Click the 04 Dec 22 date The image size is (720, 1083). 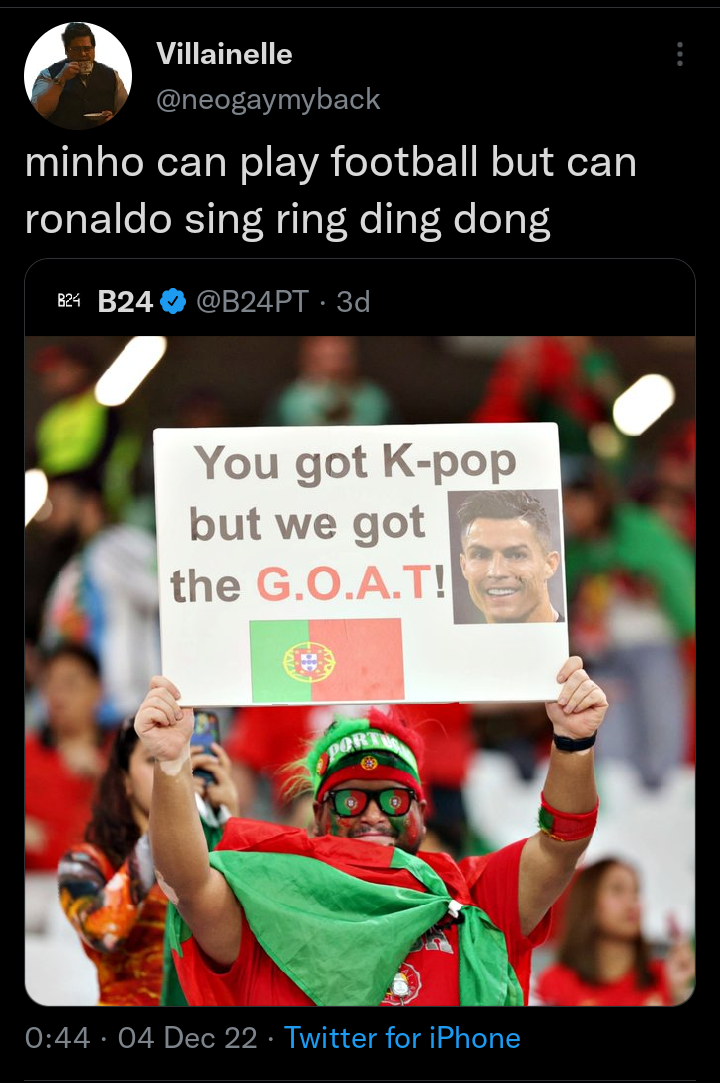click(x=187, y=1037)
